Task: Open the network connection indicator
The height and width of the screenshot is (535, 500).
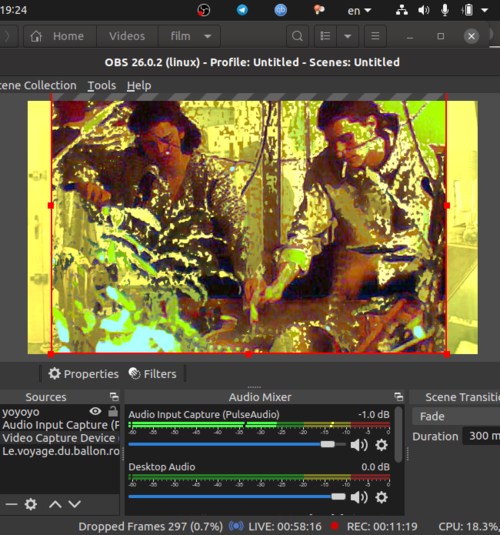Action: (402, 10)
